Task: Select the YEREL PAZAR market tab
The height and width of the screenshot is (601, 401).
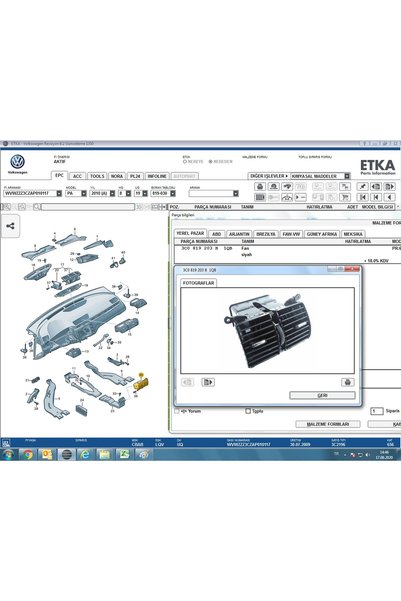Action: pyautogui.click(x=190, y=233)
